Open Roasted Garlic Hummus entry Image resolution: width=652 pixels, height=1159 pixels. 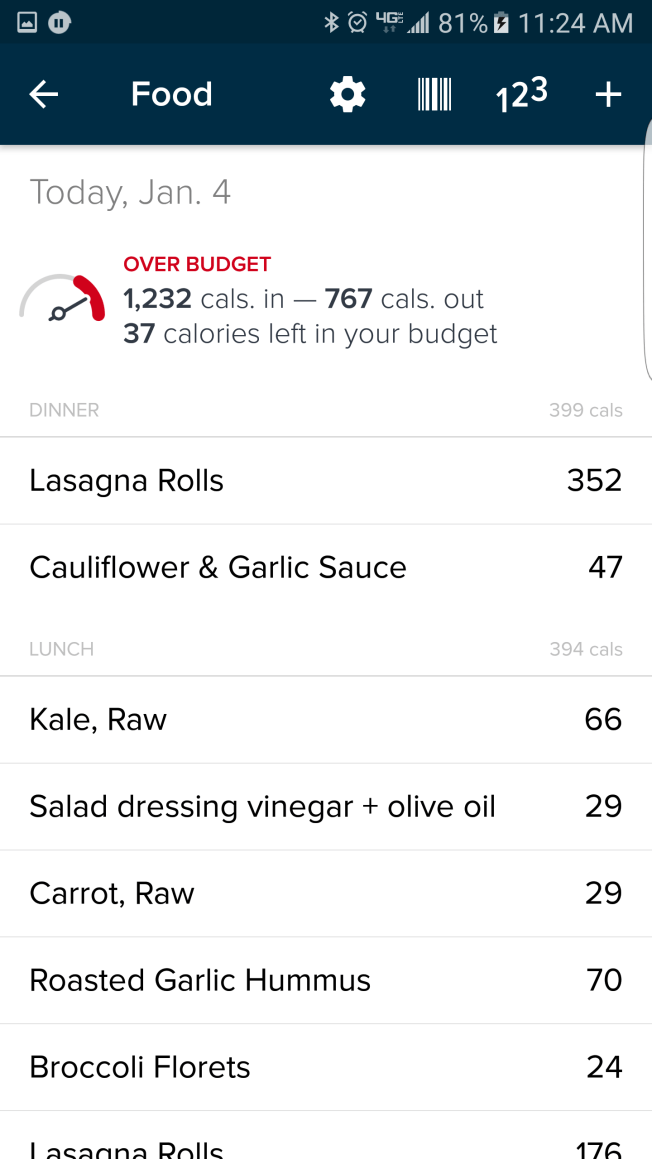(326, 980)
